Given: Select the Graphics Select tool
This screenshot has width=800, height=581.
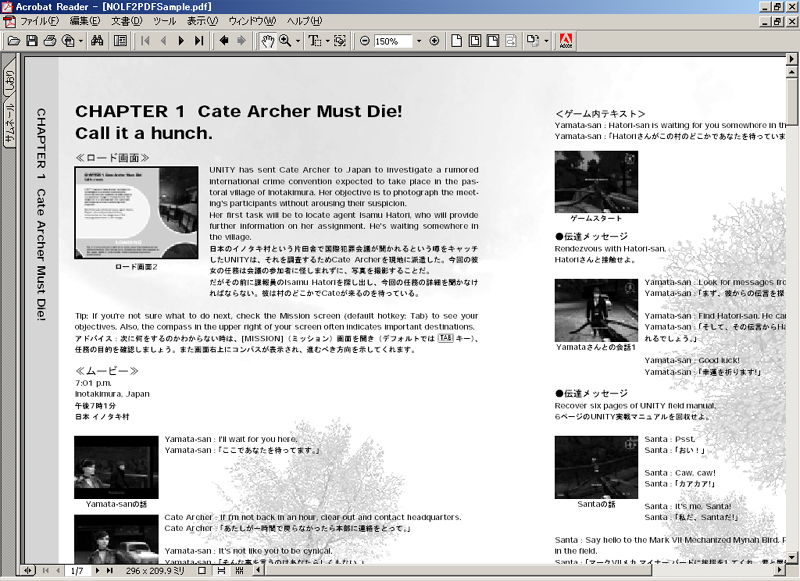Looking at the screenshot, I should (340, 41).
